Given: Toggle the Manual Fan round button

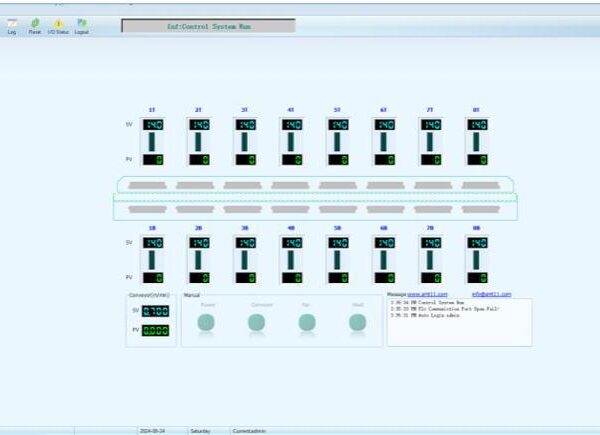Looking at the screenshot, I should coord(307,323).
